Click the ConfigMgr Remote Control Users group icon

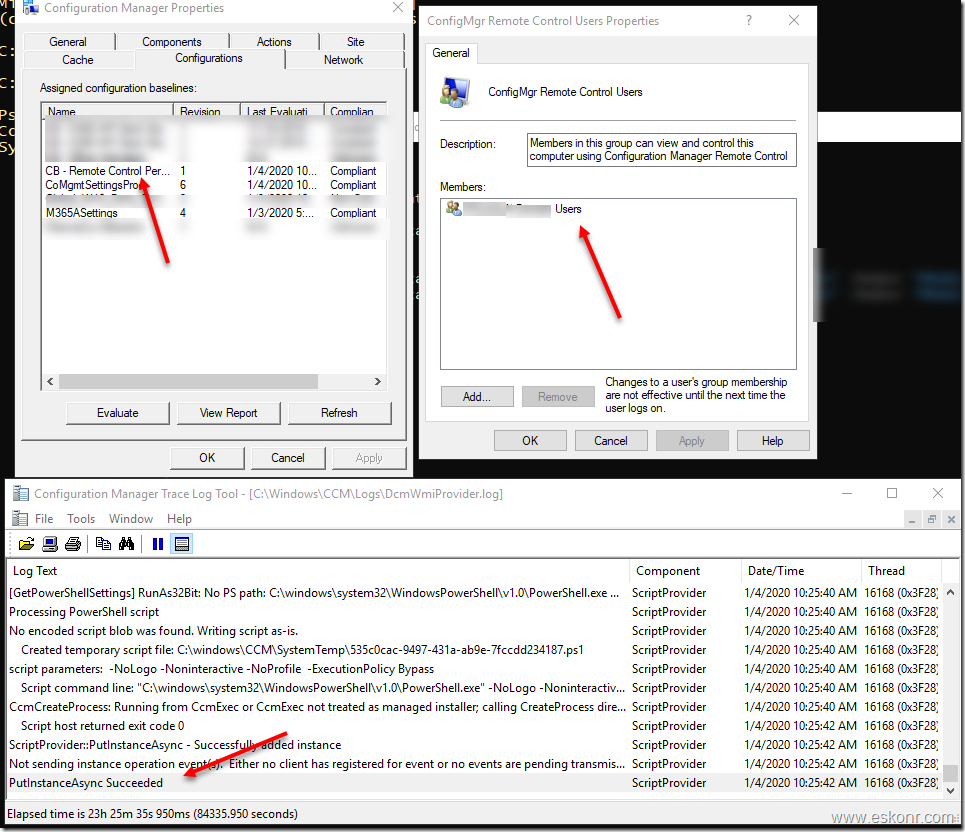455,93
